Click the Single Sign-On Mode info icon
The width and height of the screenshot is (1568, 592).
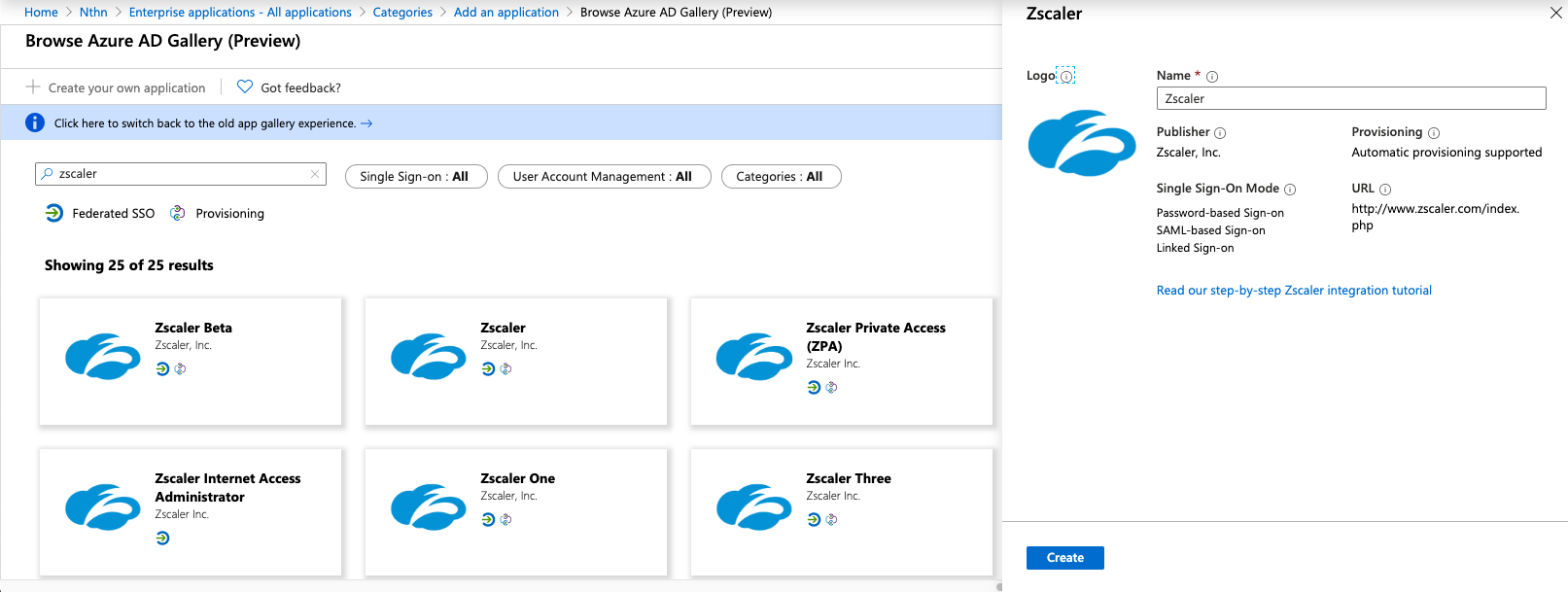pyautogui.click(x=1290, y=190)
